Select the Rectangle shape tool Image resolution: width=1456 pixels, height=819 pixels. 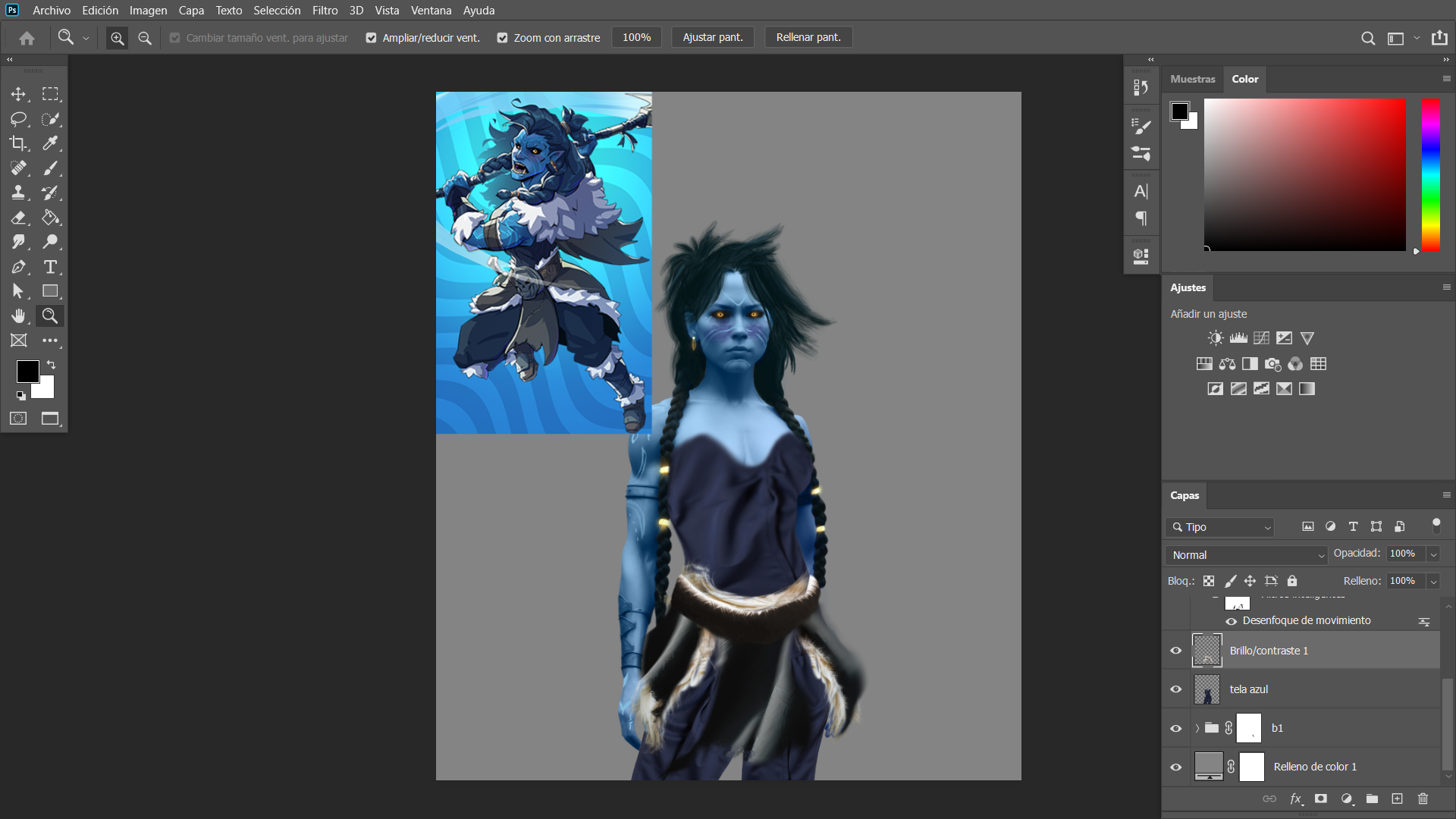pyautogui.click(x=50, y=291)
